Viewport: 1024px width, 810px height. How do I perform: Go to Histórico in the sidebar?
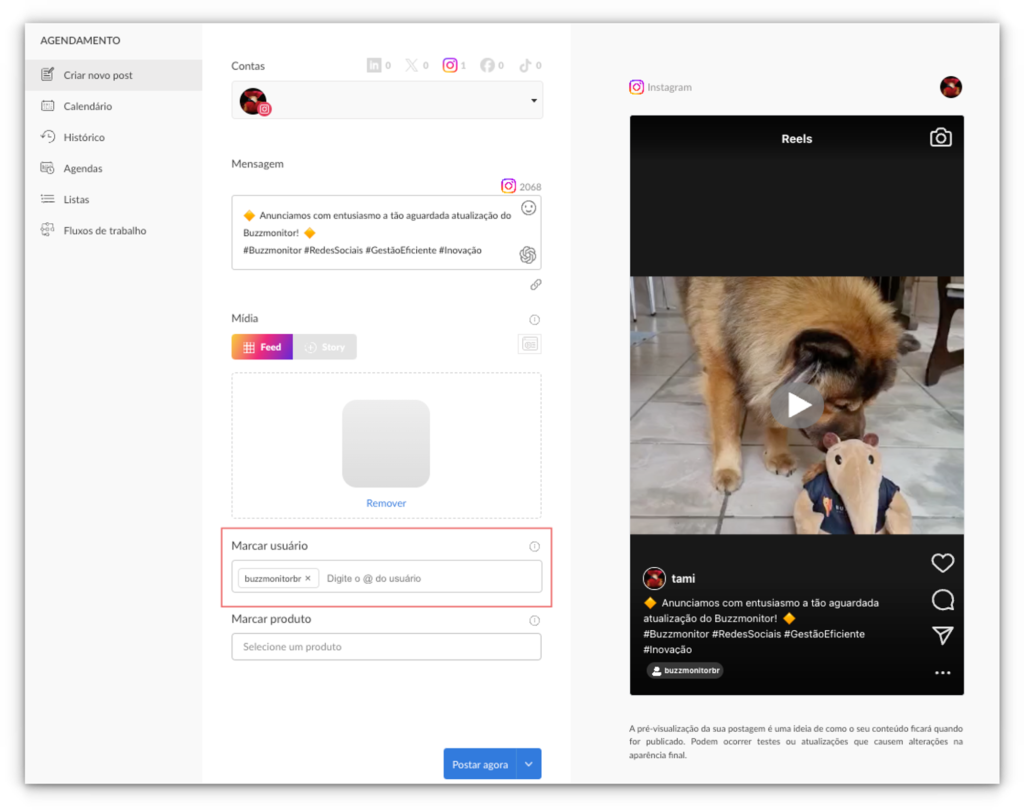point(84,137)
